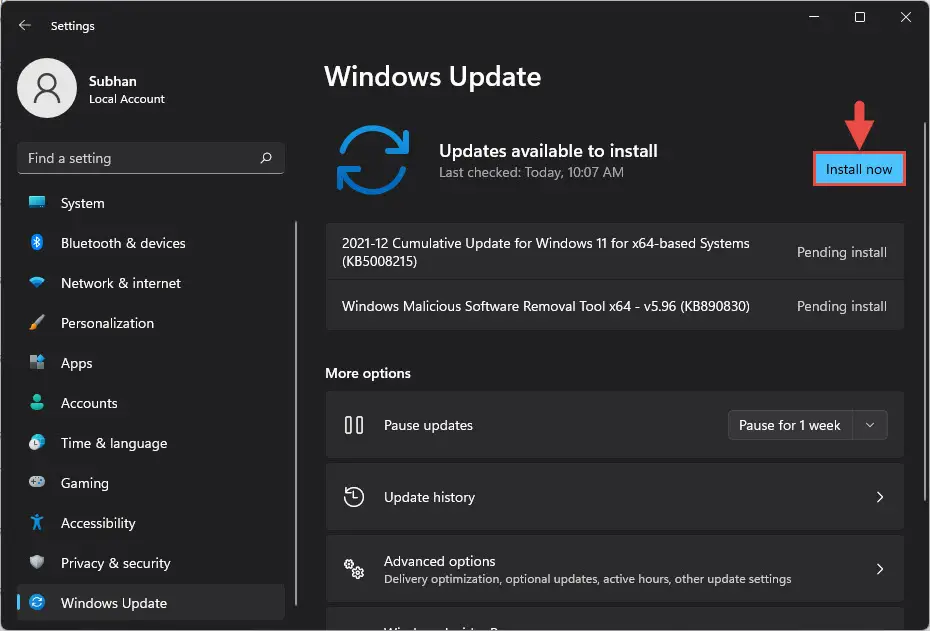
Task: Open Accessibility settings
Action: [x=151, y=522]
